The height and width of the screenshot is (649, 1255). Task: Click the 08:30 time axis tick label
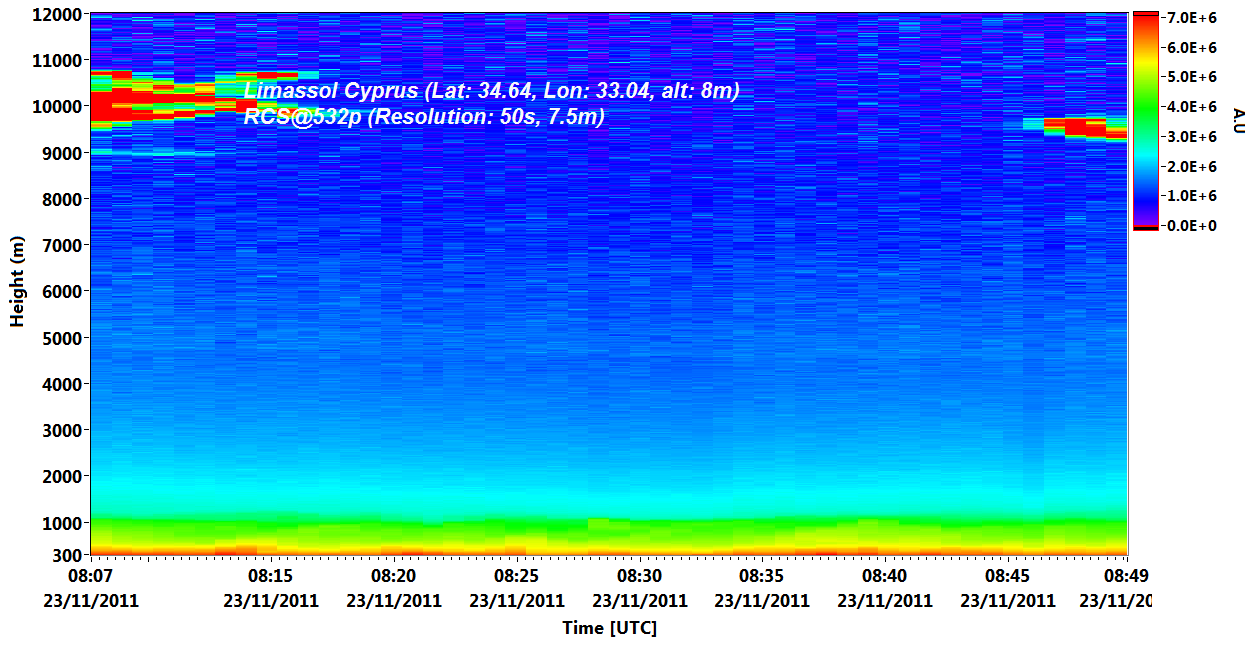coord(639,577)
